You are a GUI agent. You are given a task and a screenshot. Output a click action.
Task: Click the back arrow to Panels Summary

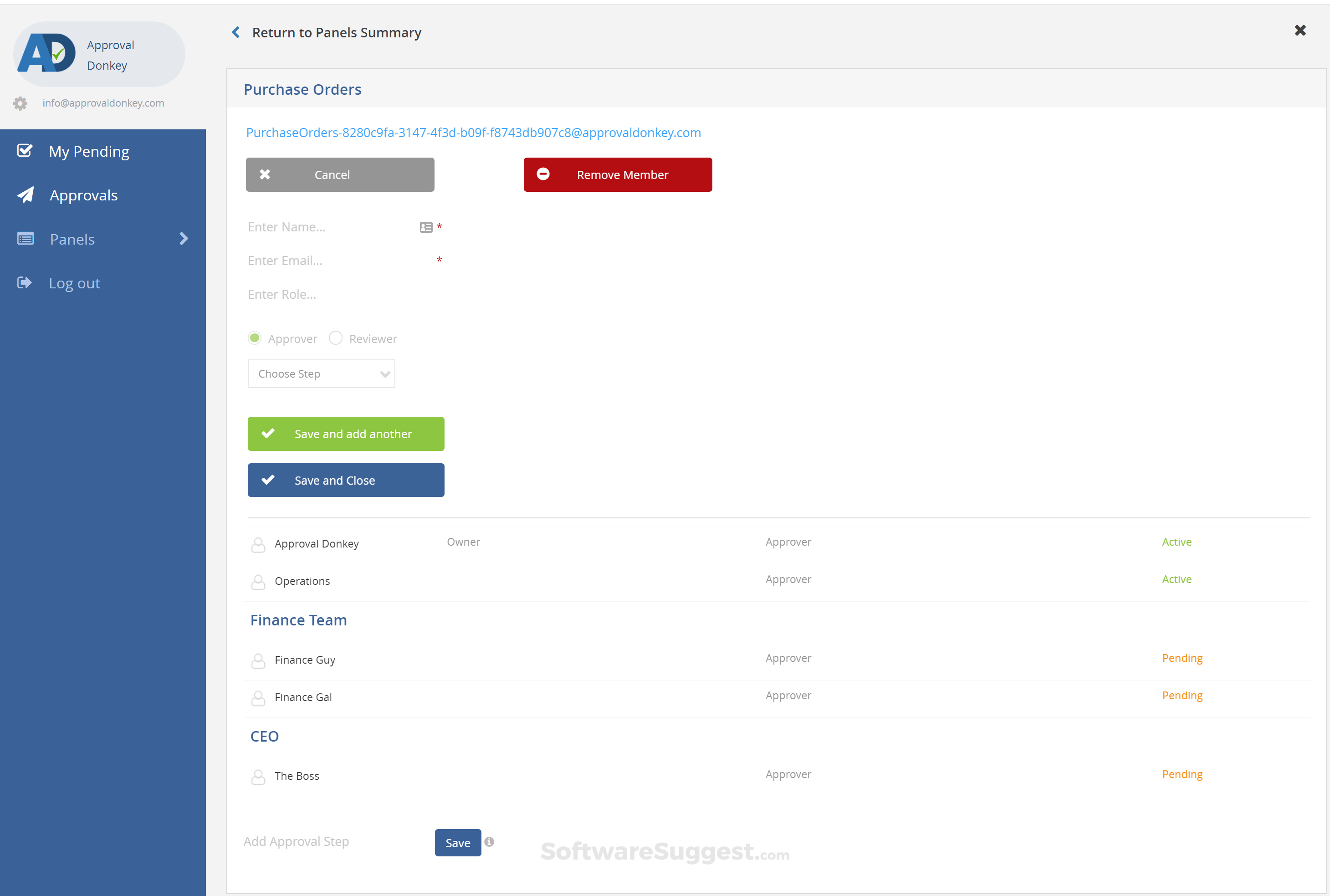tap(235, 33)
